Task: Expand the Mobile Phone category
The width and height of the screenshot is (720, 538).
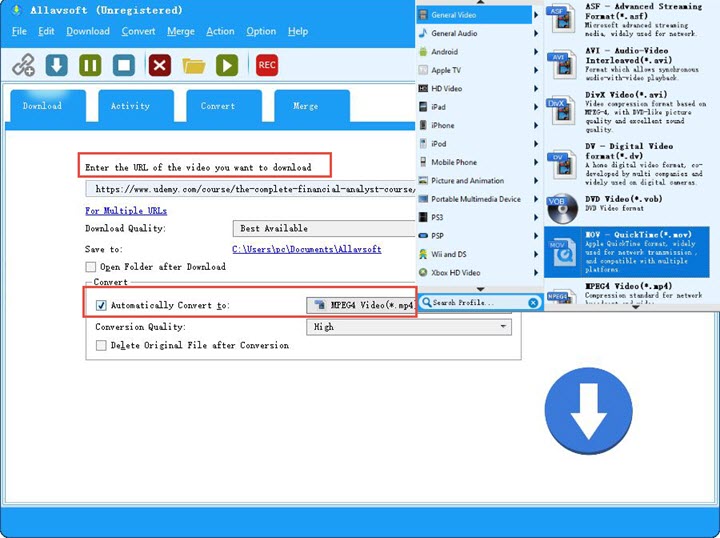Action: [x=478, y=162]
